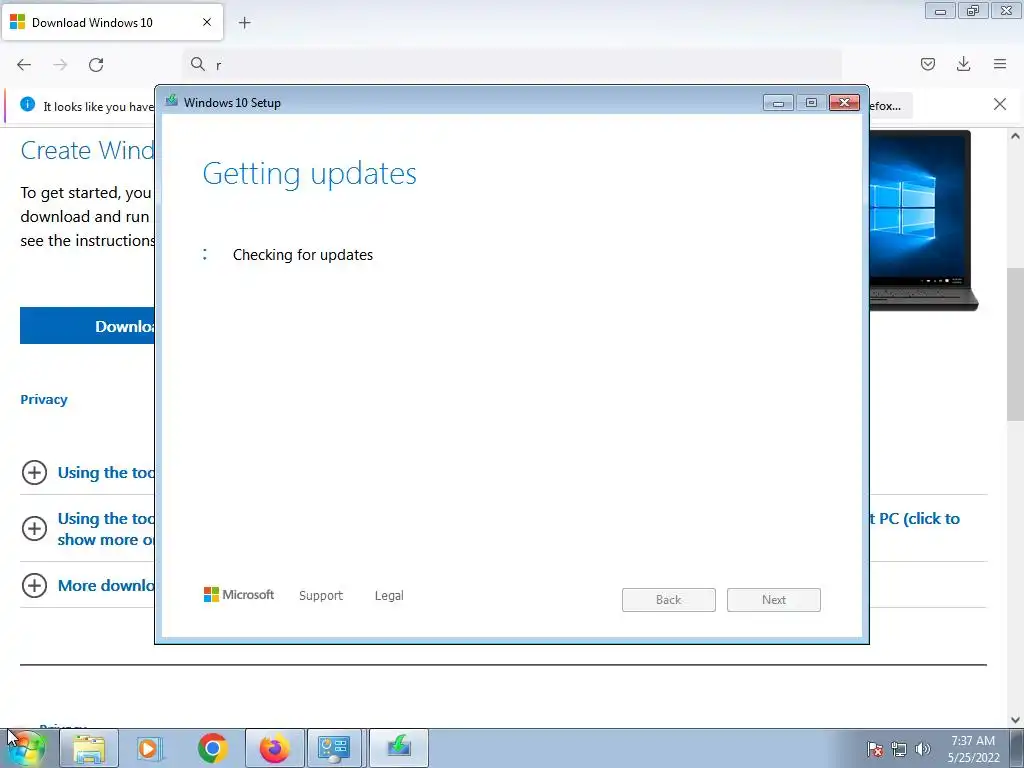
Task: Click the 'PC (click to' link text on the webpage
Action: click(920, 519)
